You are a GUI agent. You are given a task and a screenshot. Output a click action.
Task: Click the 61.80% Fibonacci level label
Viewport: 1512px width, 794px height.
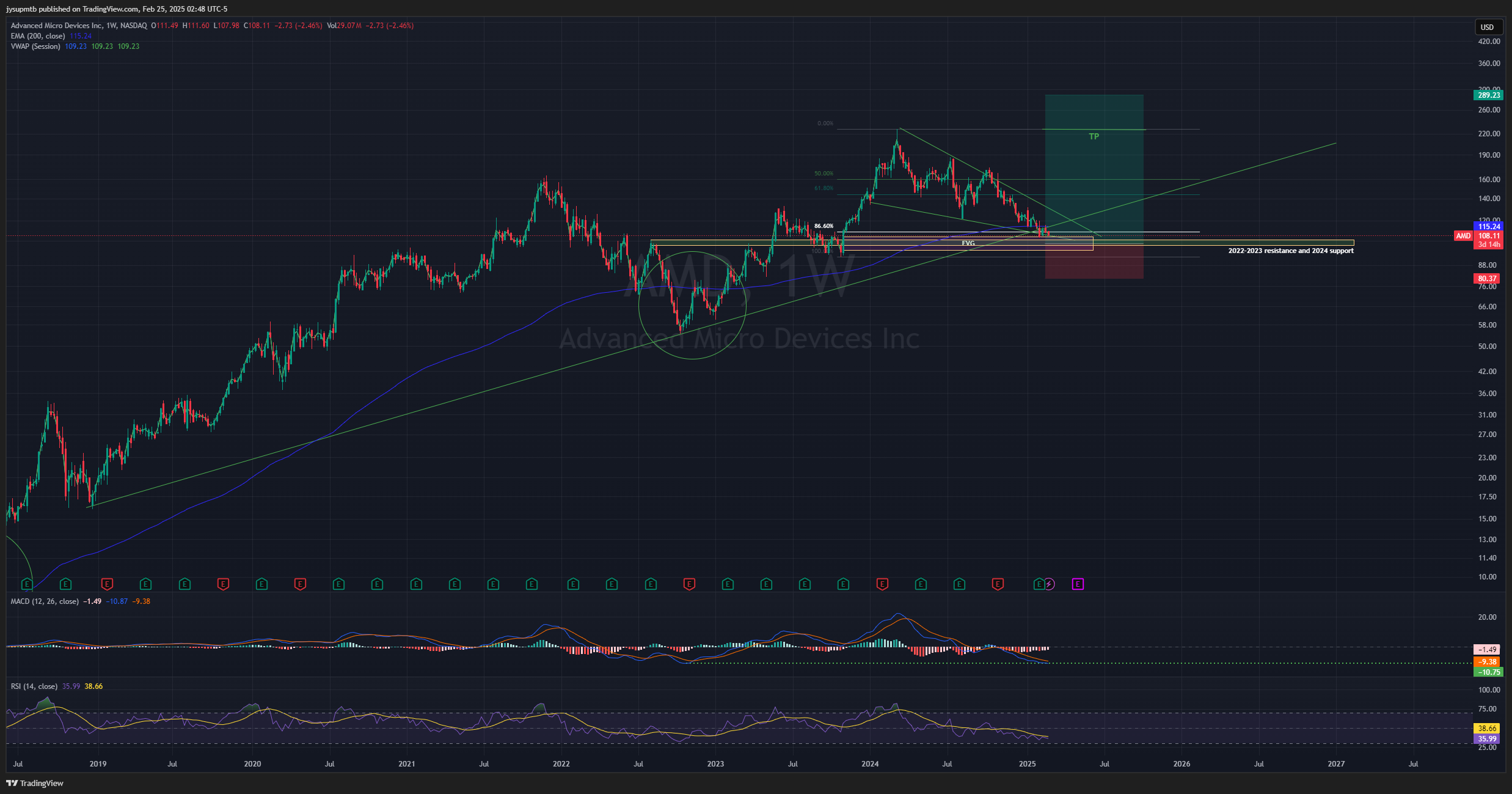824,188
